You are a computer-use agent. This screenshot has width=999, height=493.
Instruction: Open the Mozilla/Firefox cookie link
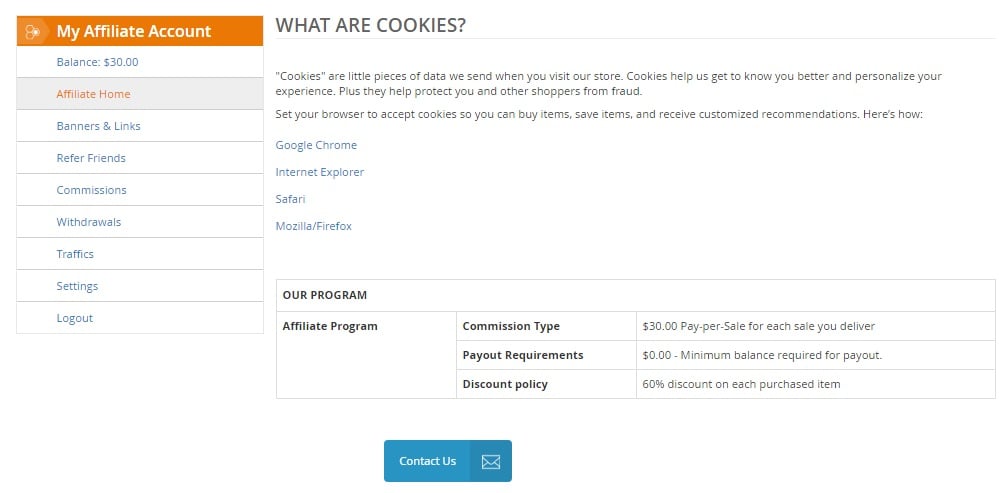[313, 226]
